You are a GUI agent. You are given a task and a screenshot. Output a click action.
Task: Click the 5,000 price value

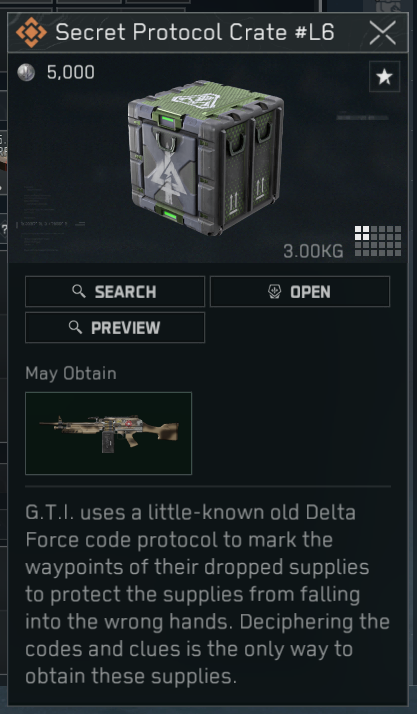[x=71, y=72]
